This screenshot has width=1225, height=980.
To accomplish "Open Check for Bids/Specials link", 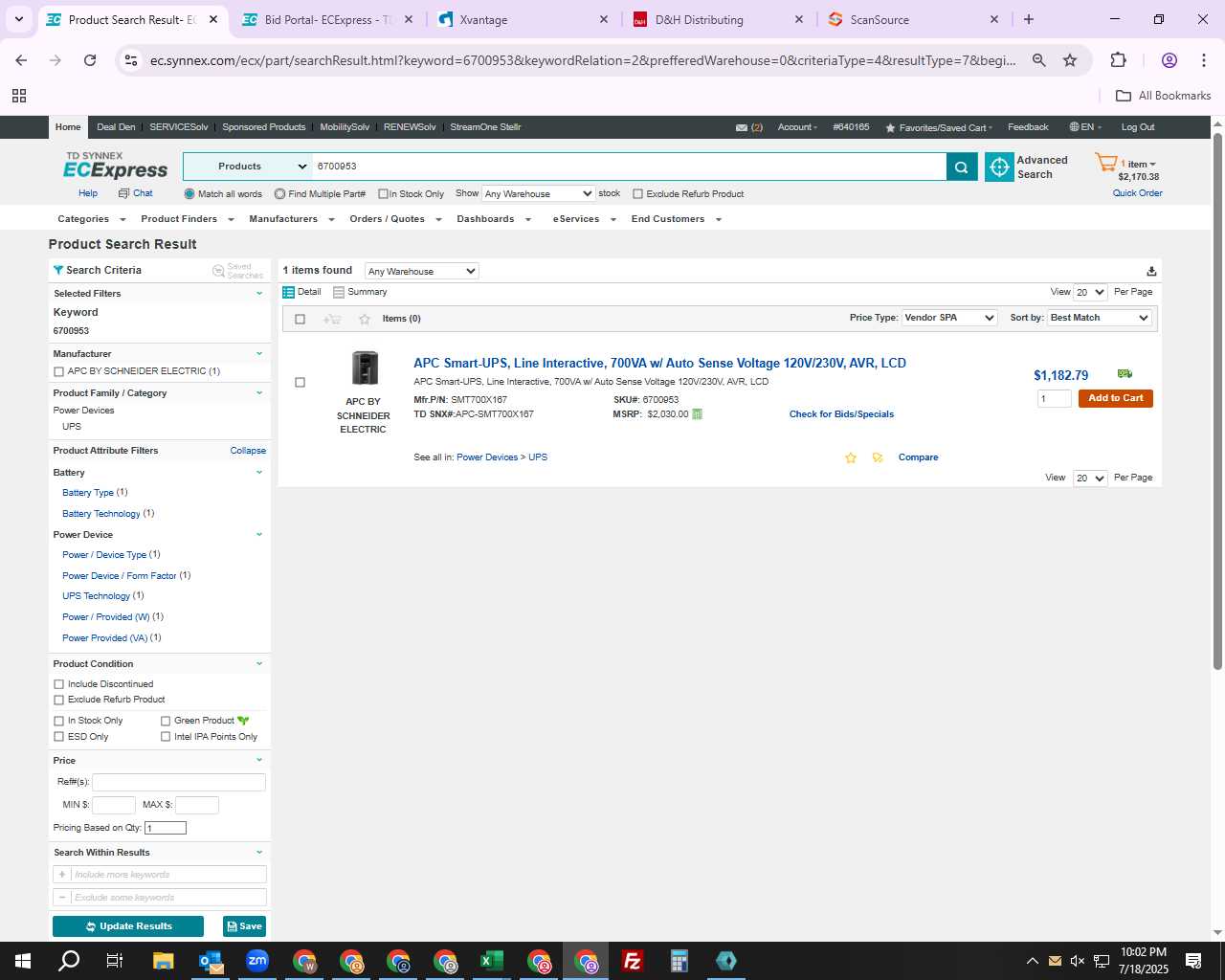I will click(841, 414).
